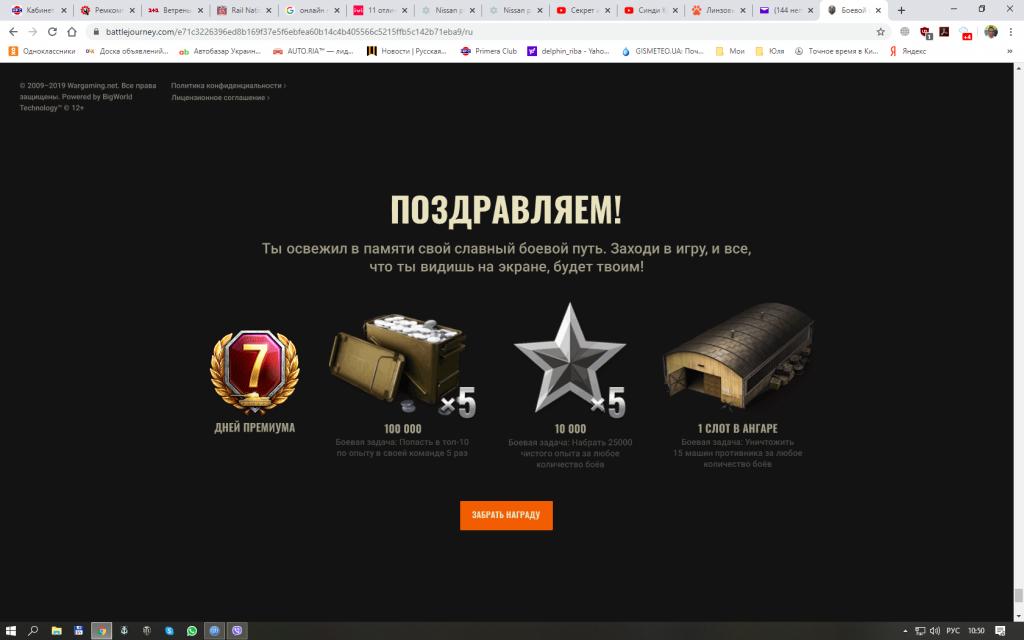Image resolution: width=1024 pixels, height=640 pixels.
Task: Open Политика конфиденциальности link
Action: coord(228,86)
